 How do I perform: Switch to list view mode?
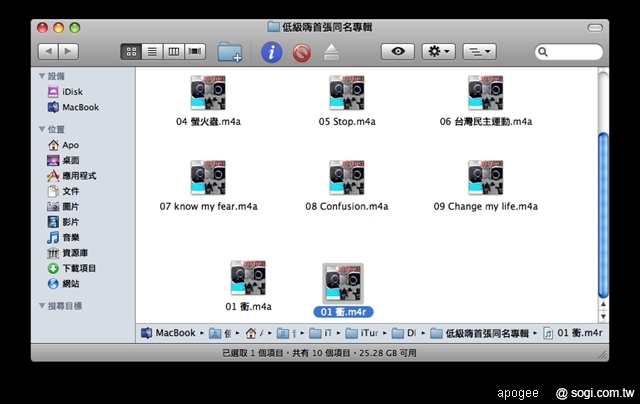click(152, 52)
